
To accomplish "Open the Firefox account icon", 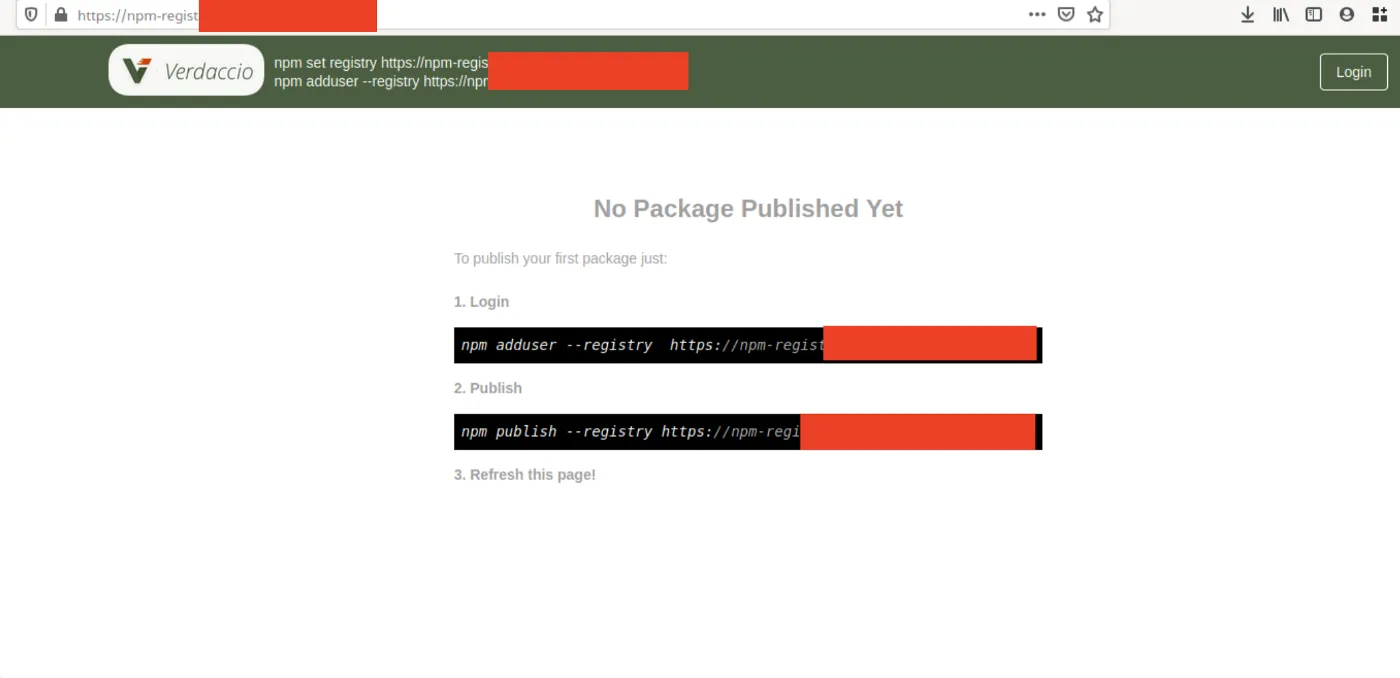I will point(1347,15).
